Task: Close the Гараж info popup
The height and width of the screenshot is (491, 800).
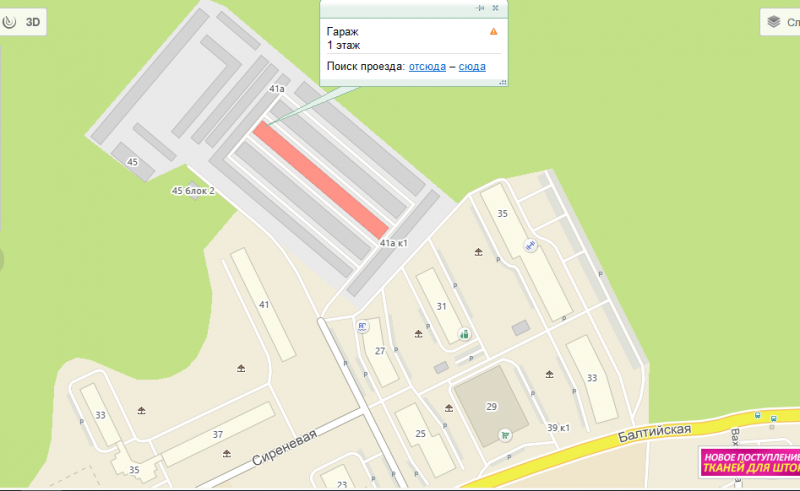Action: pos(495,8)
